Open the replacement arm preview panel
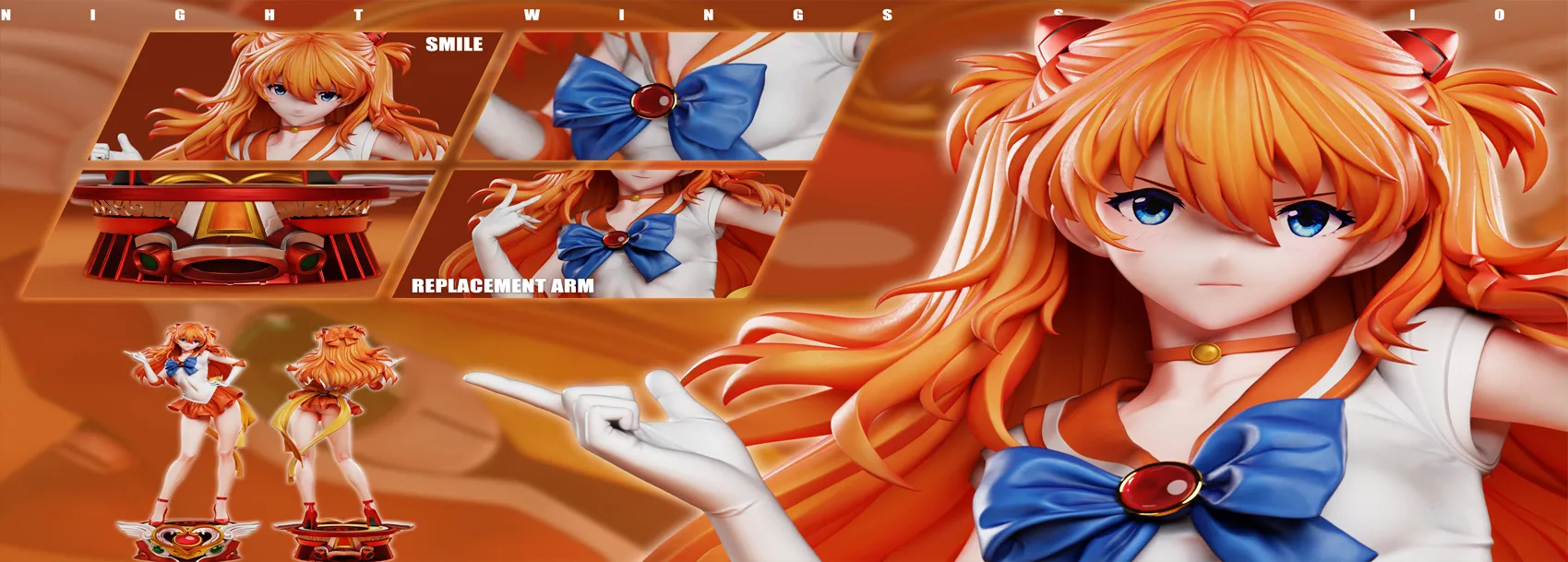 point(609,231)
